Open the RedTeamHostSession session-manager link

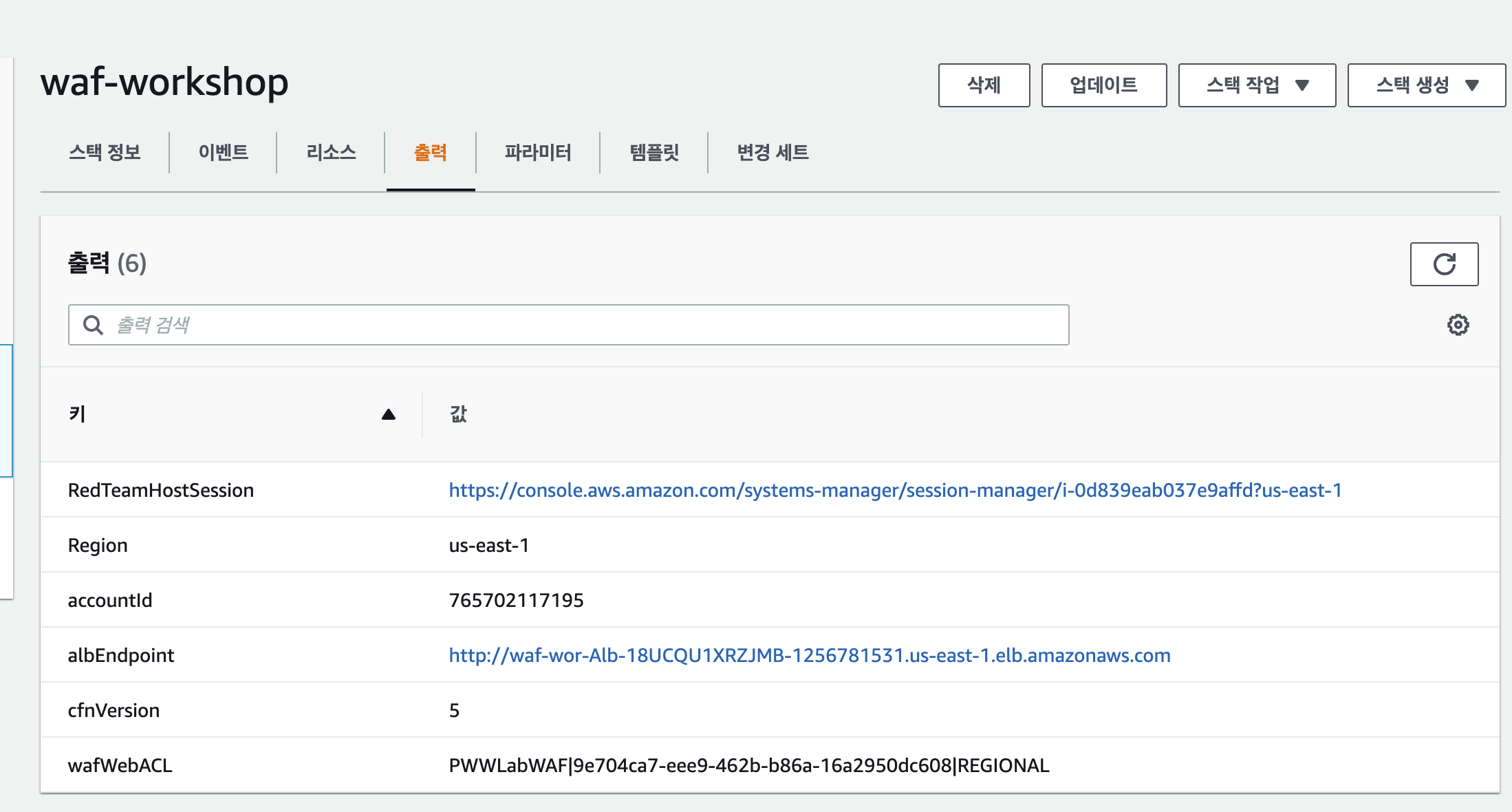pos(895,490)
